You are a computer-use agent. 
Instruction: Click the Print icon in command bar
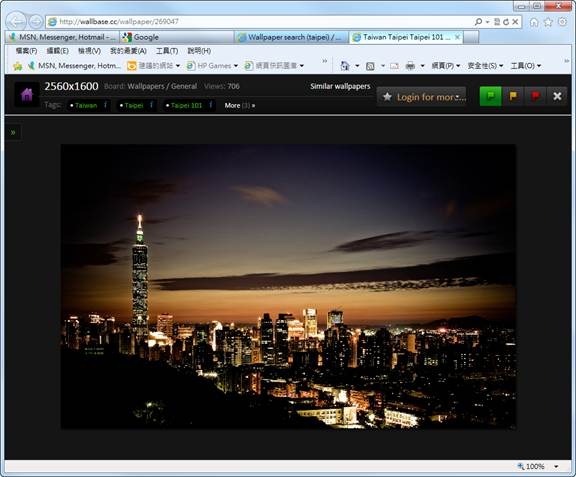point(410,66)
